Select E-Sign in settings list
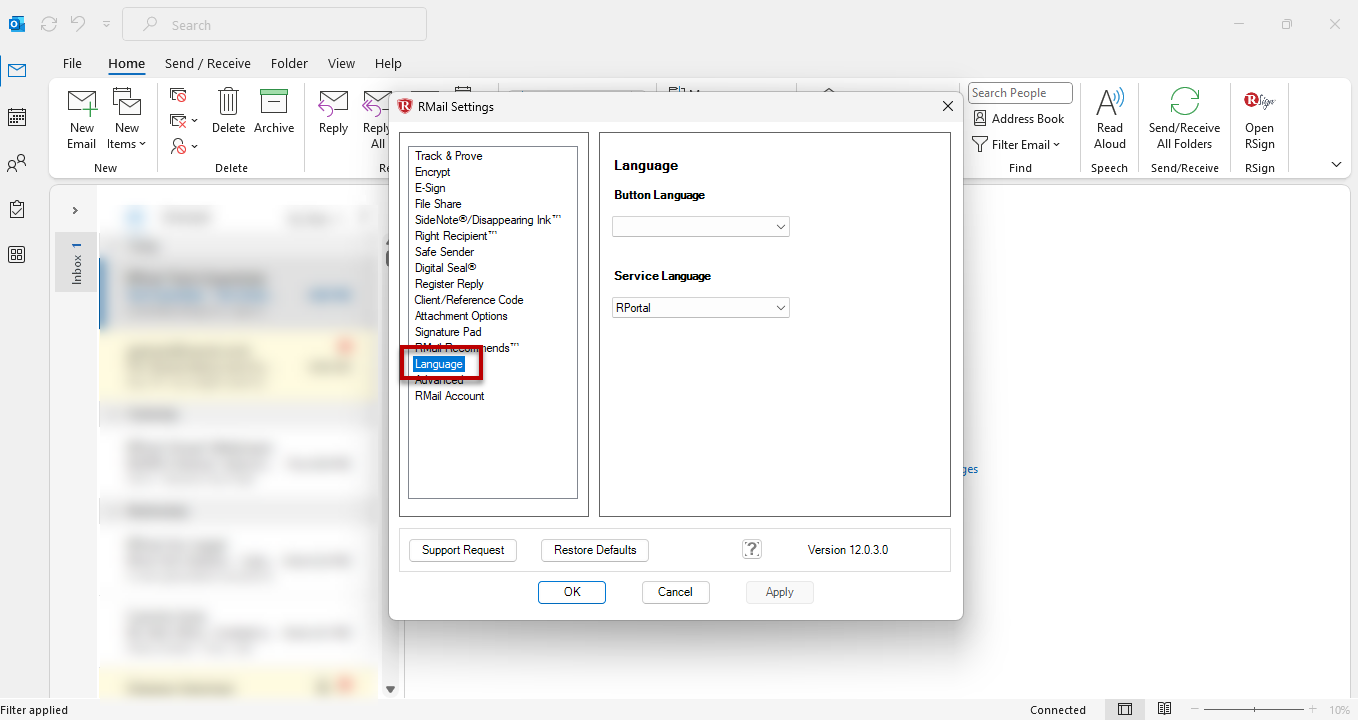 tap(430, 188)
